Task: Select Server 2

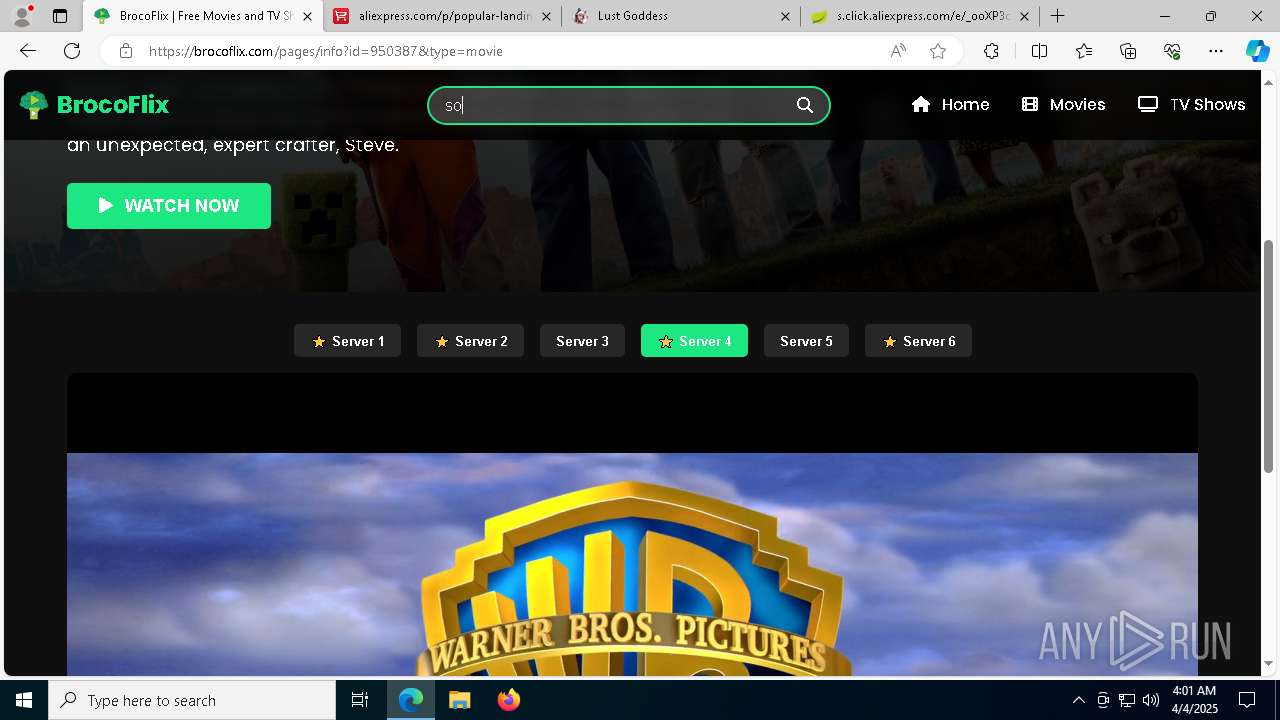Action: 470,341
